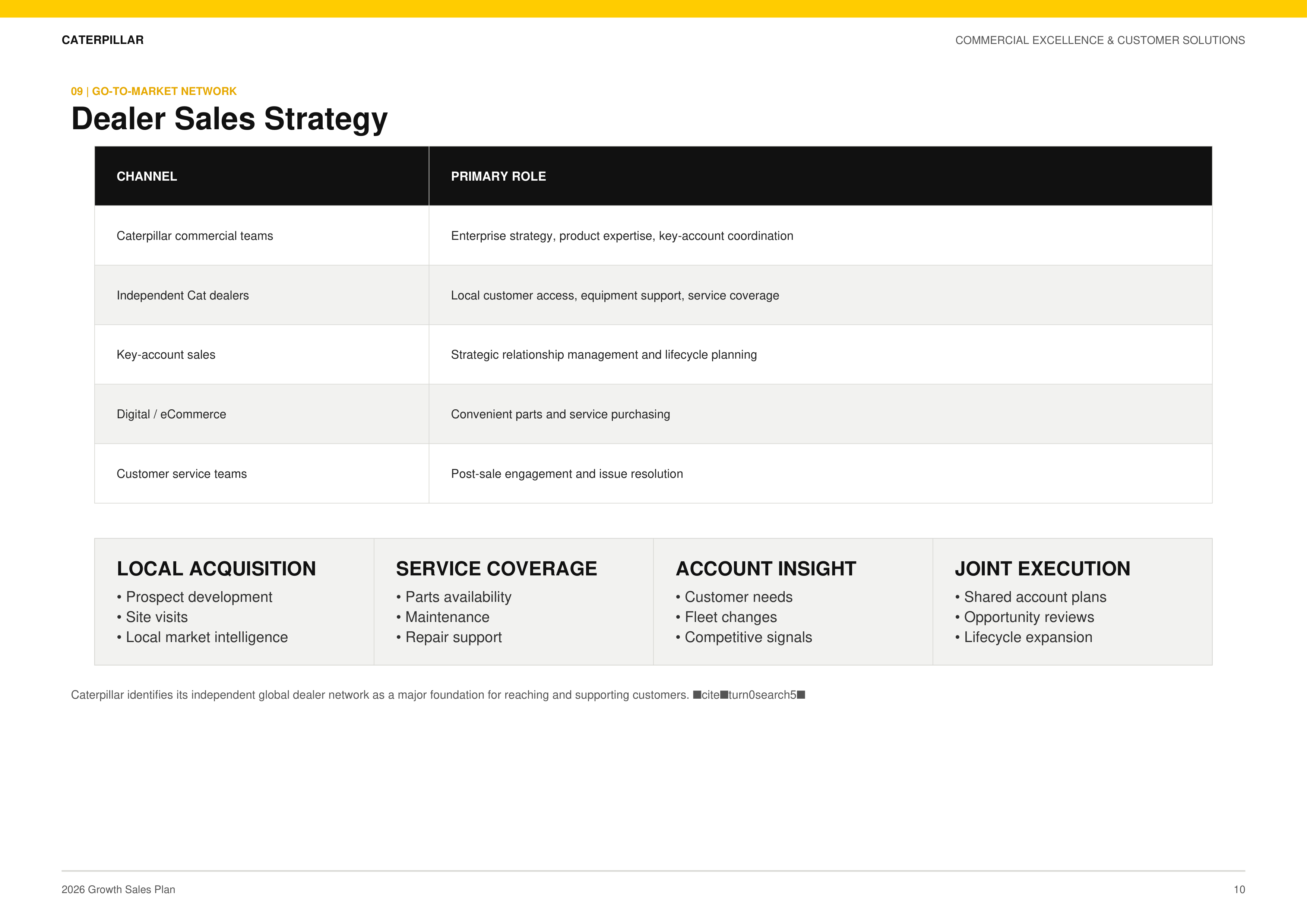Click the 'Local market intelligence' bullet
The height and width of the screenshot is (924, 1307).
coord(202,637)
